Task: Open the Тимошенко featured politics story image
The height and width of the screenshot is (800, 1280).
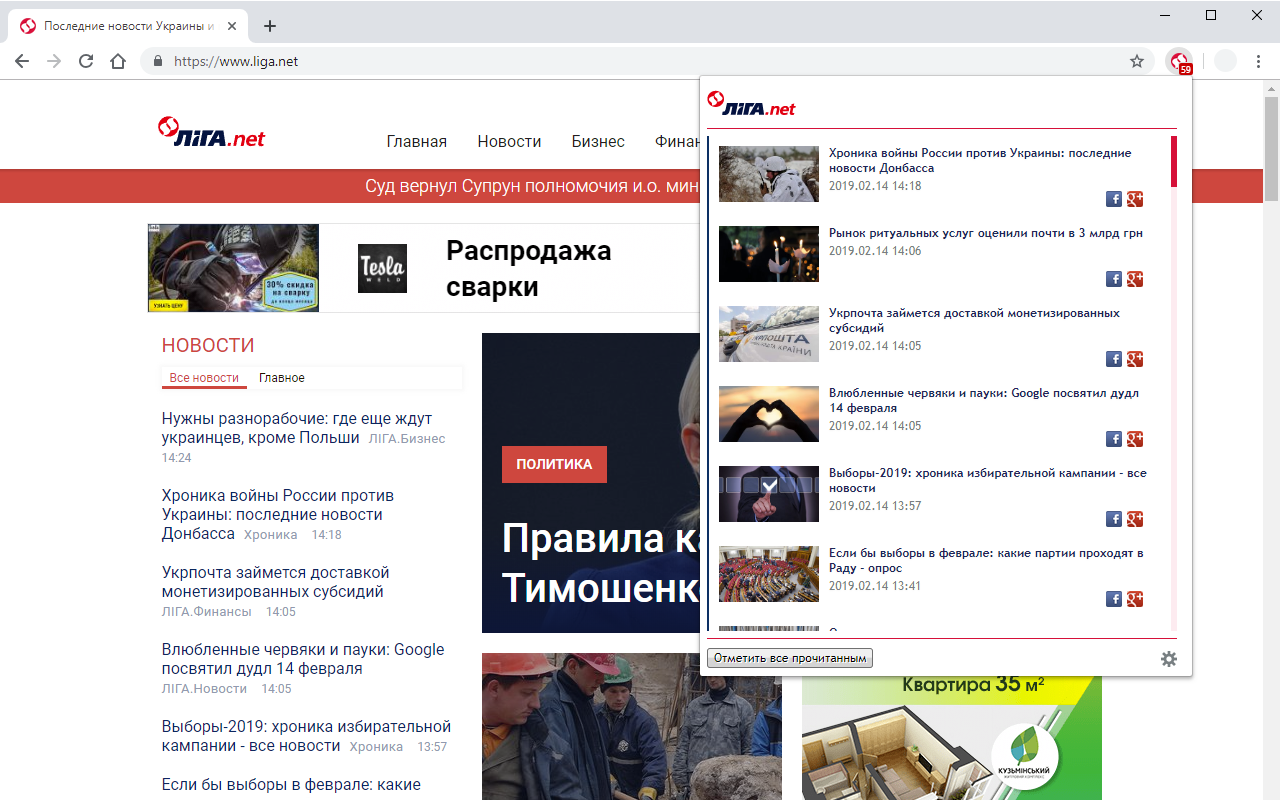Action: (591, 483)
